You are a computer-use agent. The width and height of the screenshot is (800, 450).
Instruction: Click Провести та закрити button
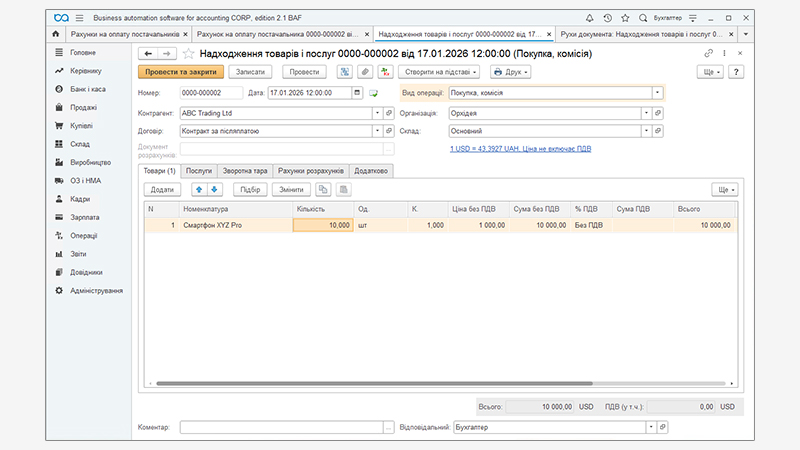(180, 72)
